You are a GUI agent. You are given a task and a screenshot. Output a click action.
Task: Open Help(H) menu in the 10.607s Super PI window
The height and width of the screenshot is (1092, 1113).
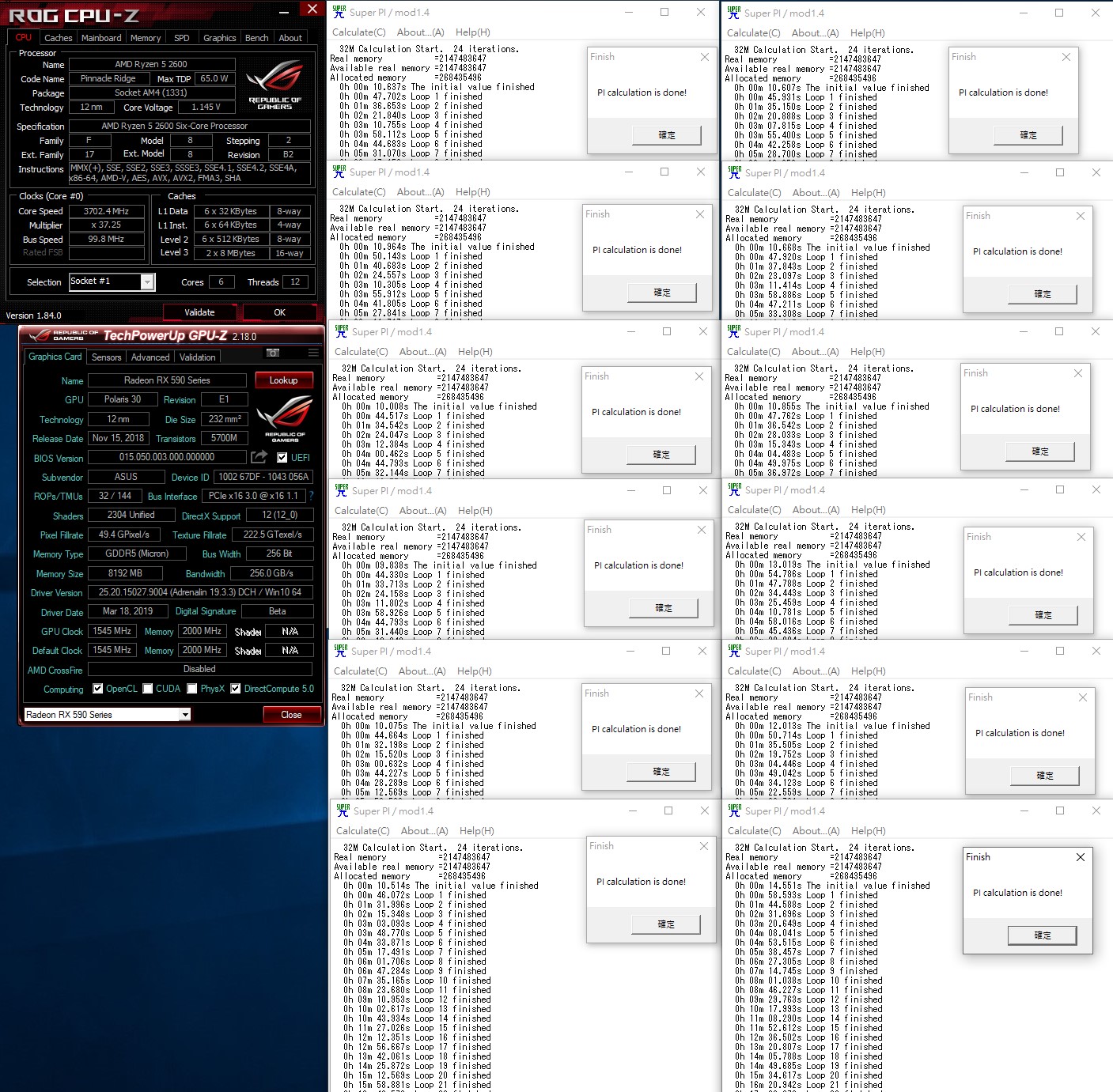coord(868,33)
